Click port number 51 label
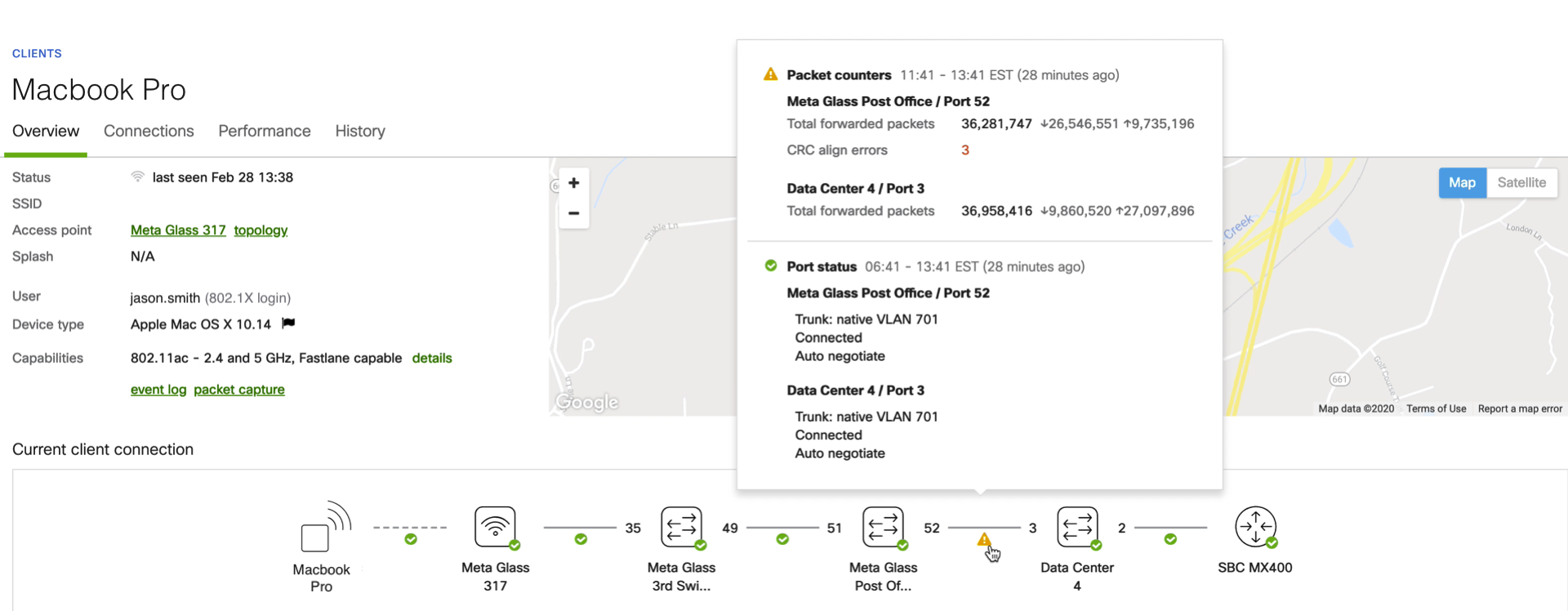 (834, 528)
